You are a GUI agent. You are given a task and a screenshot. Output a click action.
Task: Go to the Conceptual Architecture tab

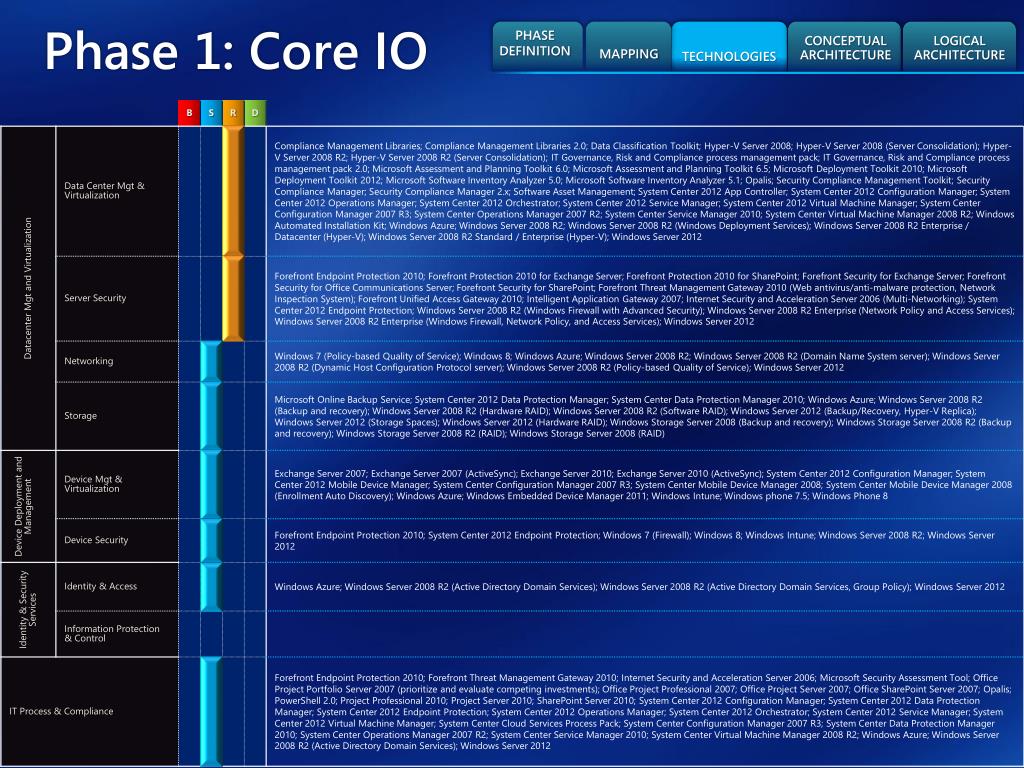pos(844,46)
